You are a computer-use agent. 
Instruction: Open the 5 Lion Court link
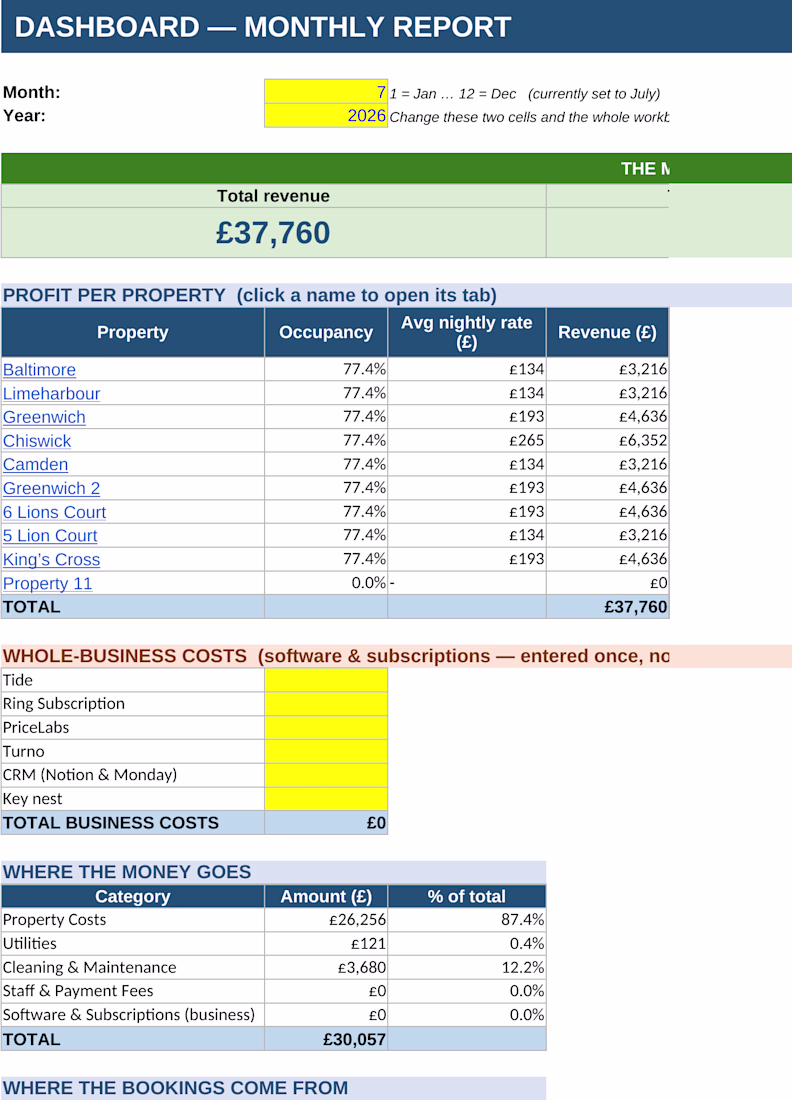click(50, 536)
